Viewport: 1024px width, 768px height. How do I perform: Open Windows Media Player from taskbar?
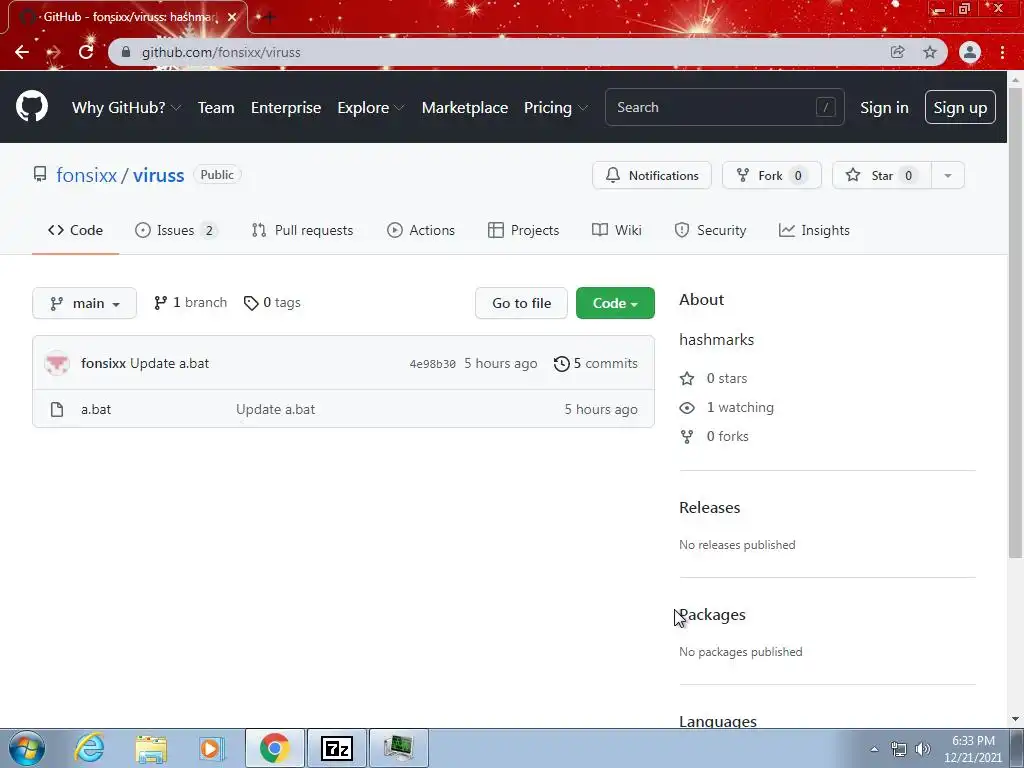tap(212, 748)
